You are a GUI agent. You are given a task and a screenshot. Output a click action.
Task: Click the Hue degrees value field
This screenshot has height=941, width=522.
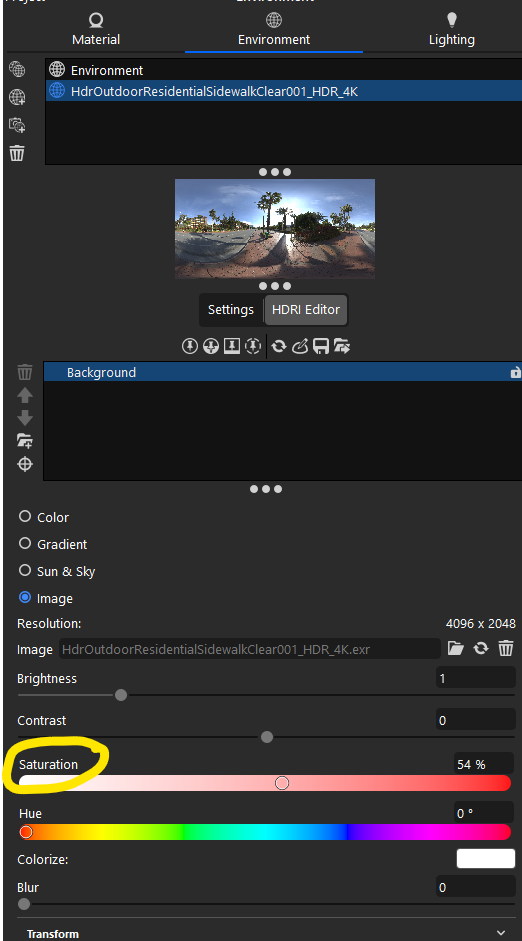click(x=483, y=813)
